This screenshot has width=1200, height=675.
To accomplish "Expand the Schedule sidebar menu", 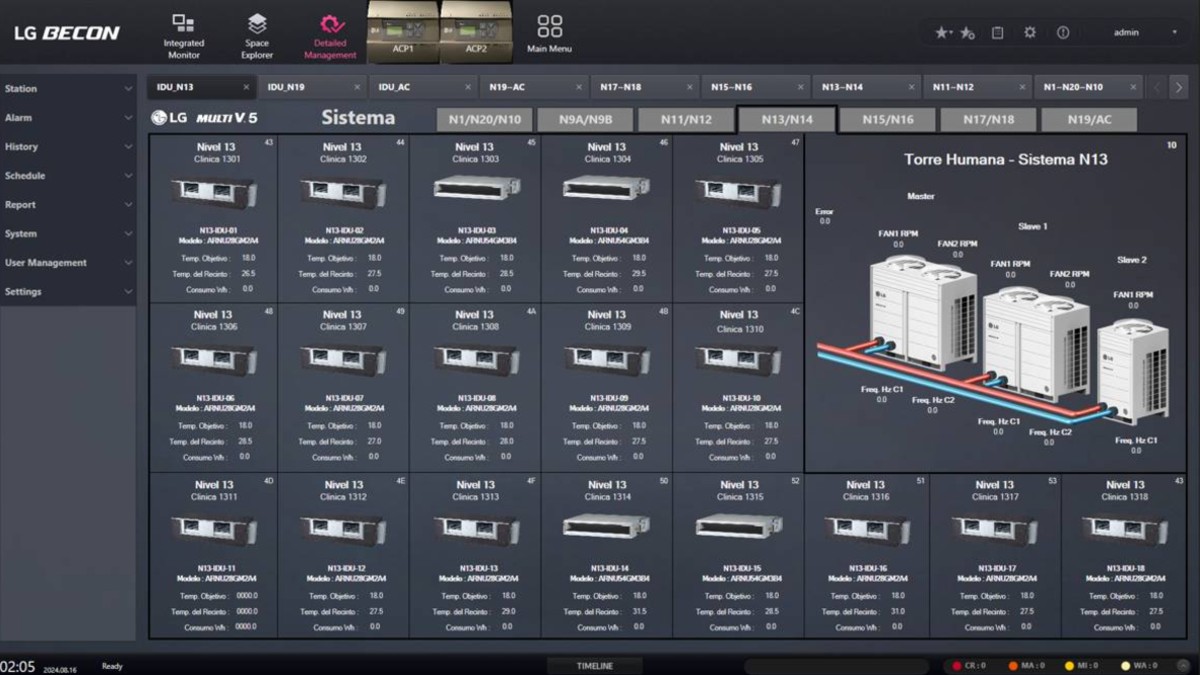I will [x=68, y=176].
